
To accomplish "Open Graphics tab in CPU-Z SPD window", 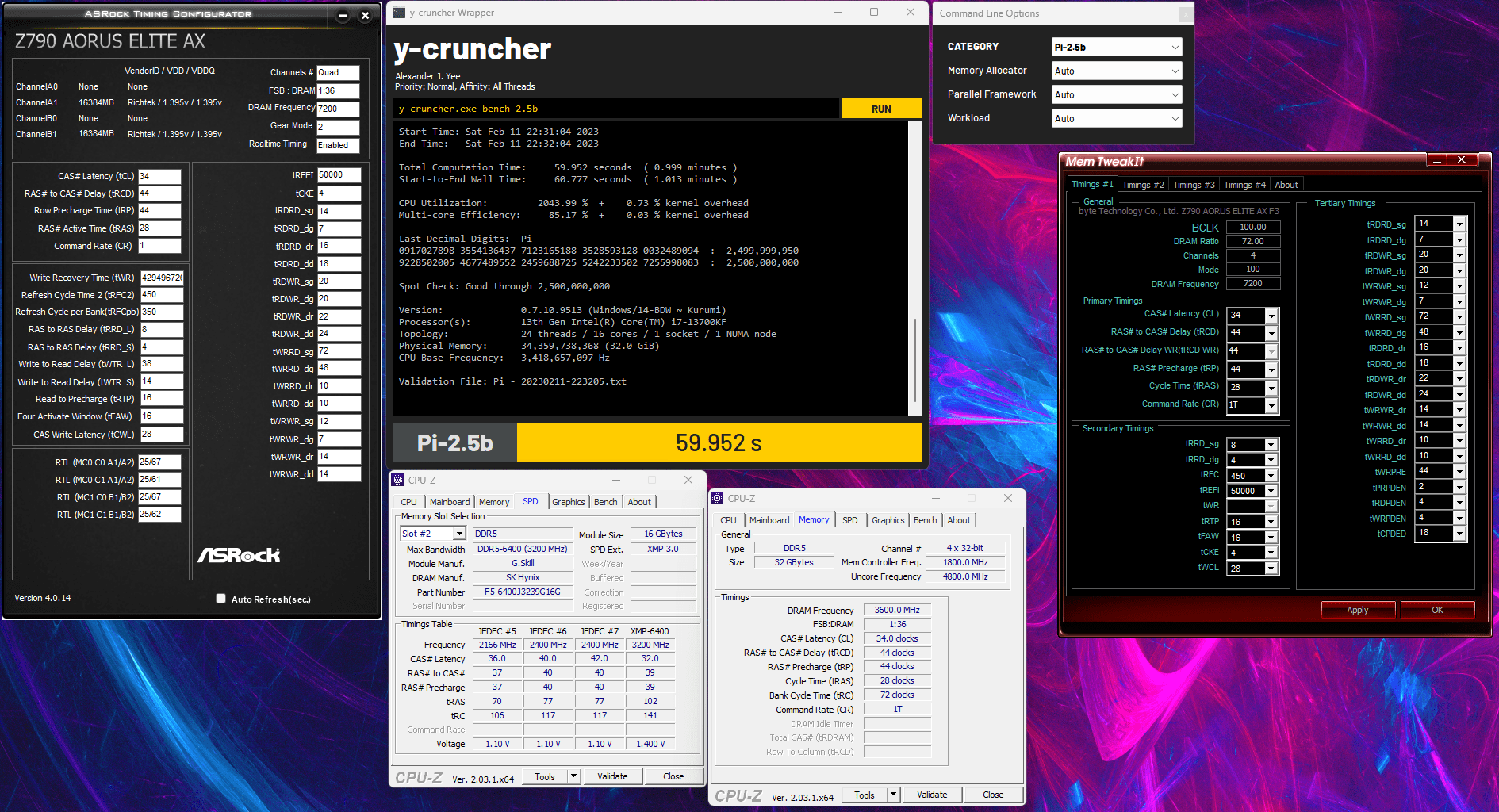I will (x=569, y=502).
